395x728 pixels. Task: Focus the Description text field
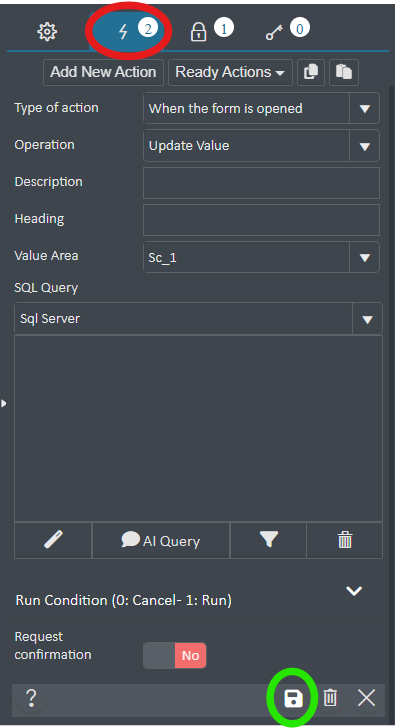coord(261,183)
